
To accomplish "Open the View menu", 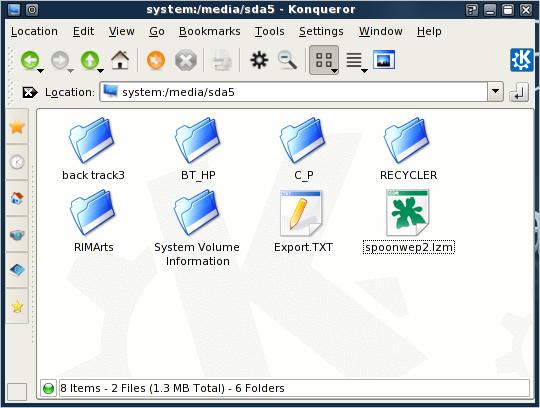I will [122, 31].
